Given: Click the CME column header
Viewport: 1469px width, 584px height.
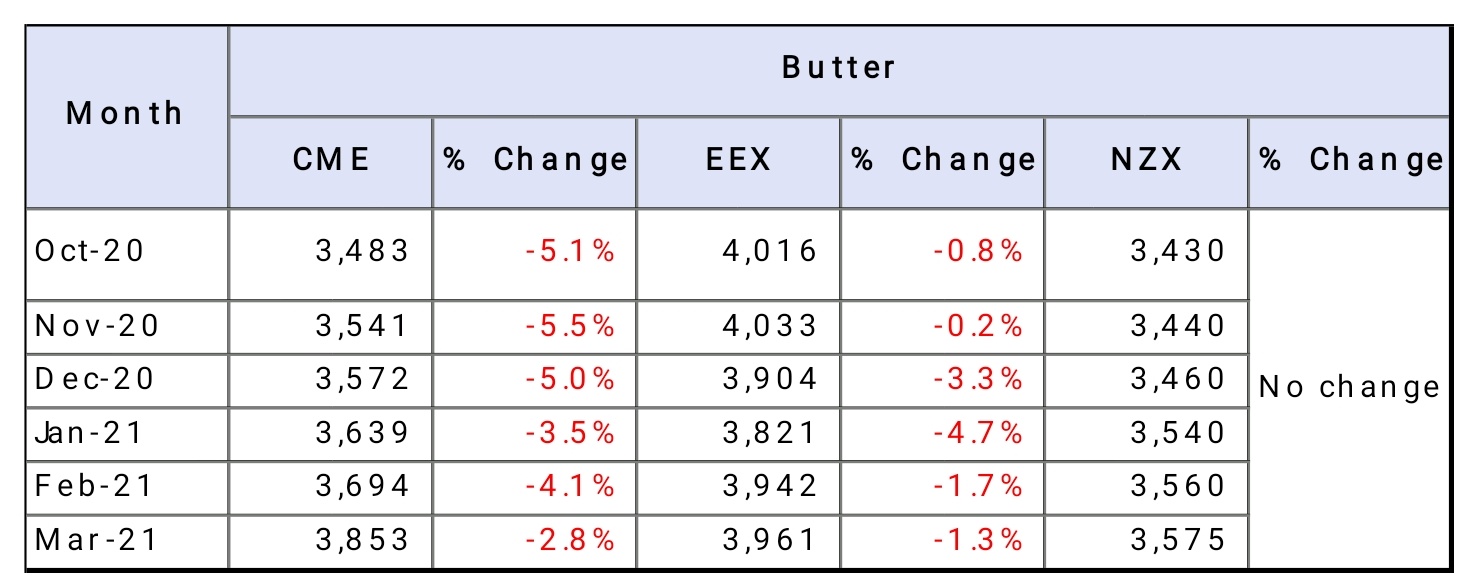Looking at the screenshot, I should 331,160.
